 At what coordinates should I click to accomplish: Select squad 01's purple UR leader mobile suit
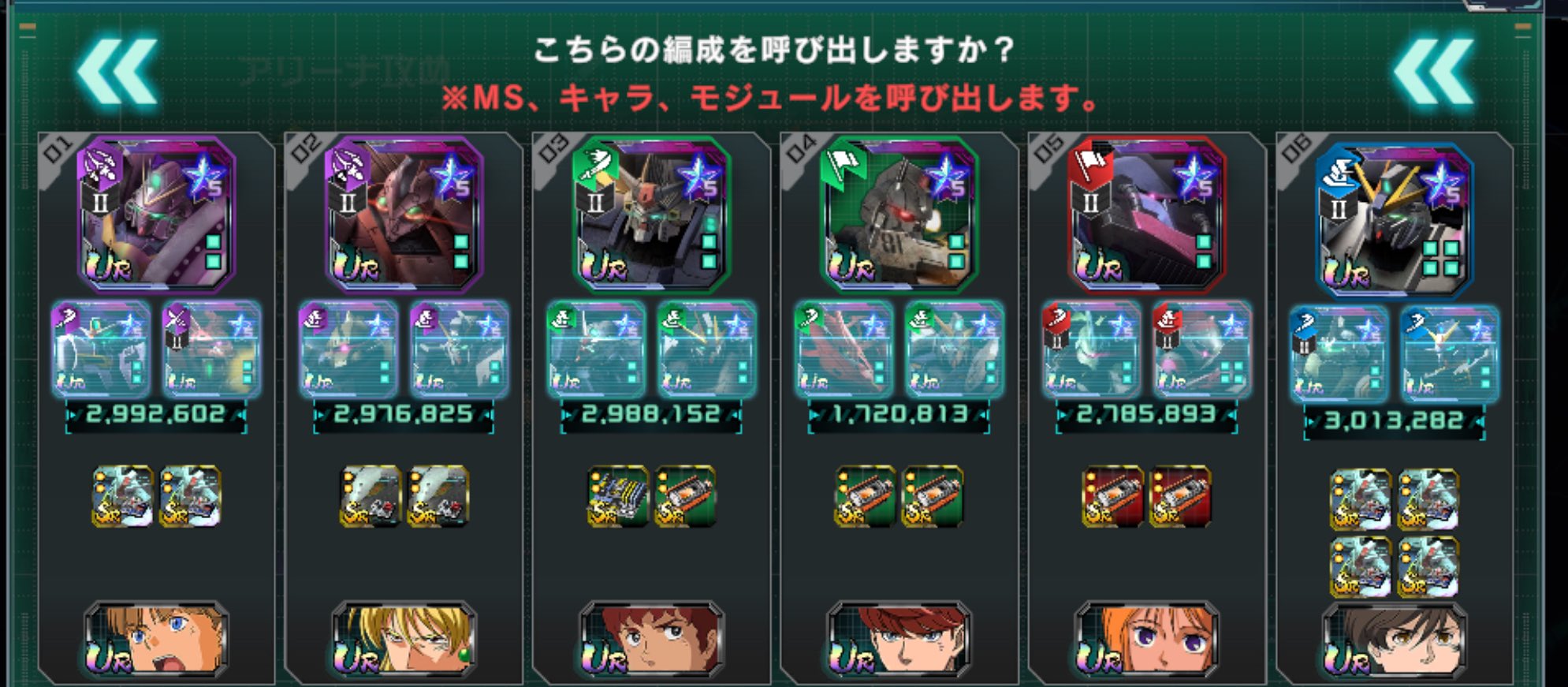tap(156, 214)
